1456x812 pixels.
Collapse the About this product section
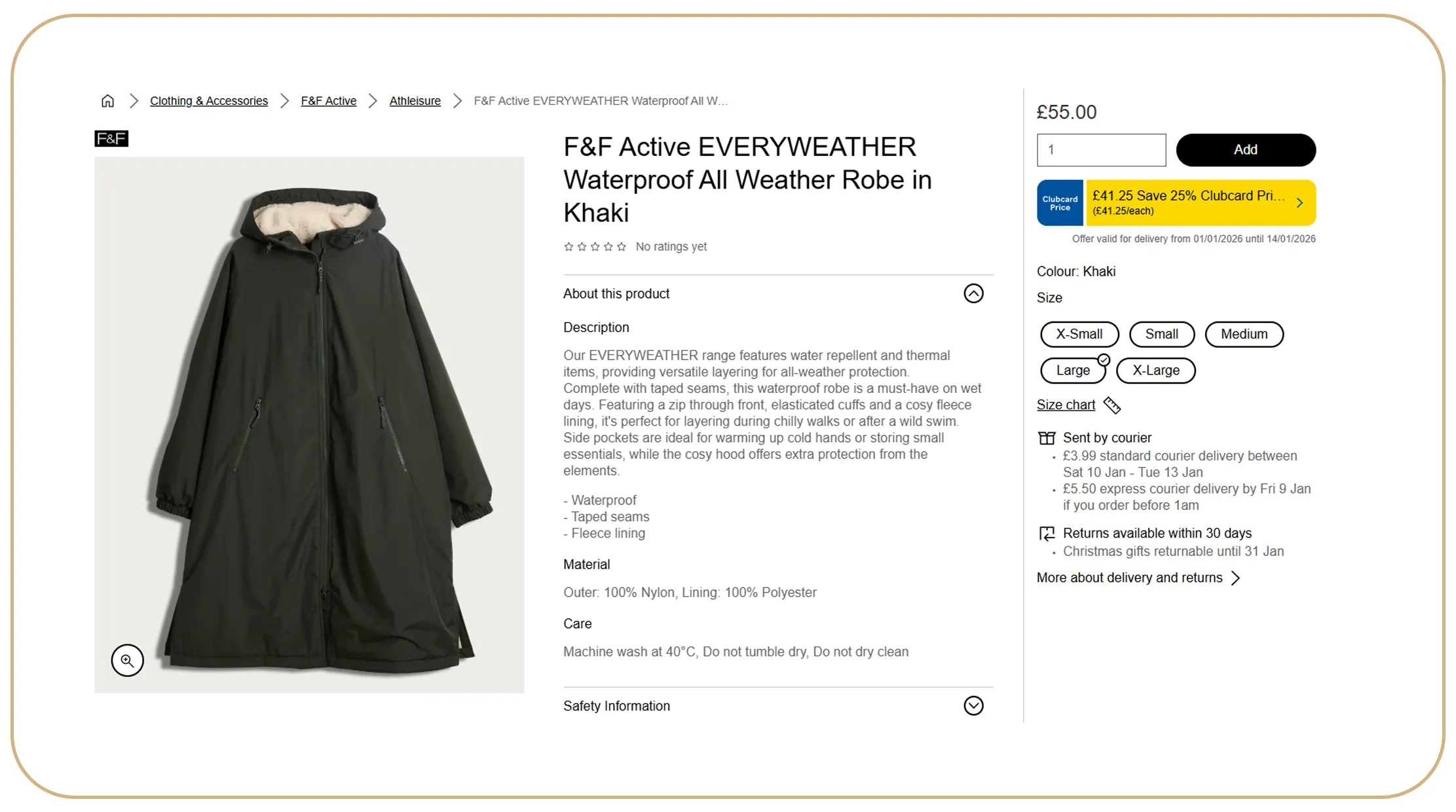click(x=973, y=293)
